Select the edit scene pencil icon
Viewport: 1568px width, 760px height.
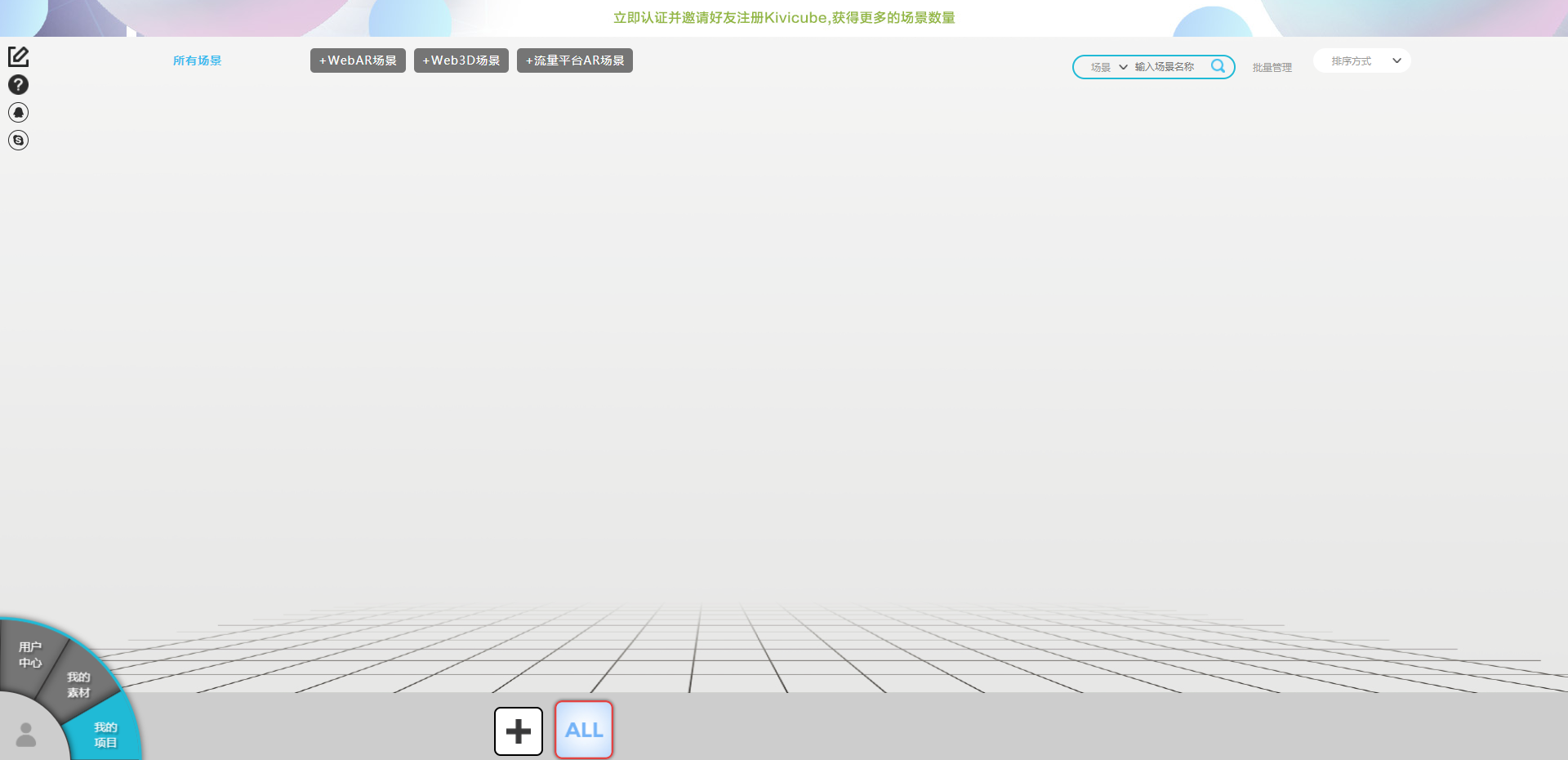(18, 56)
